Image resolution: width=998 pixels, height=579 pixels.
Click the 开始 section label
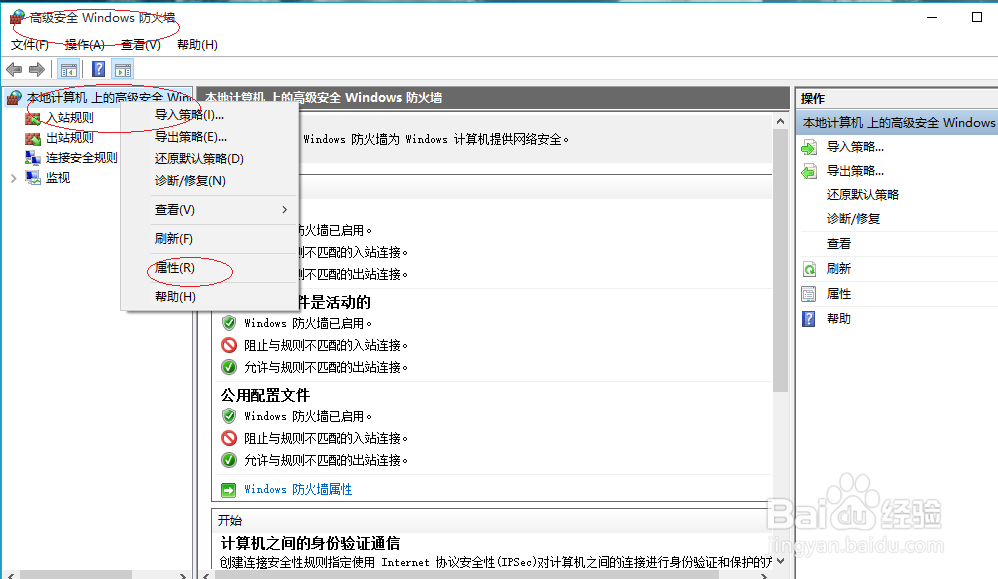[230, 520]
